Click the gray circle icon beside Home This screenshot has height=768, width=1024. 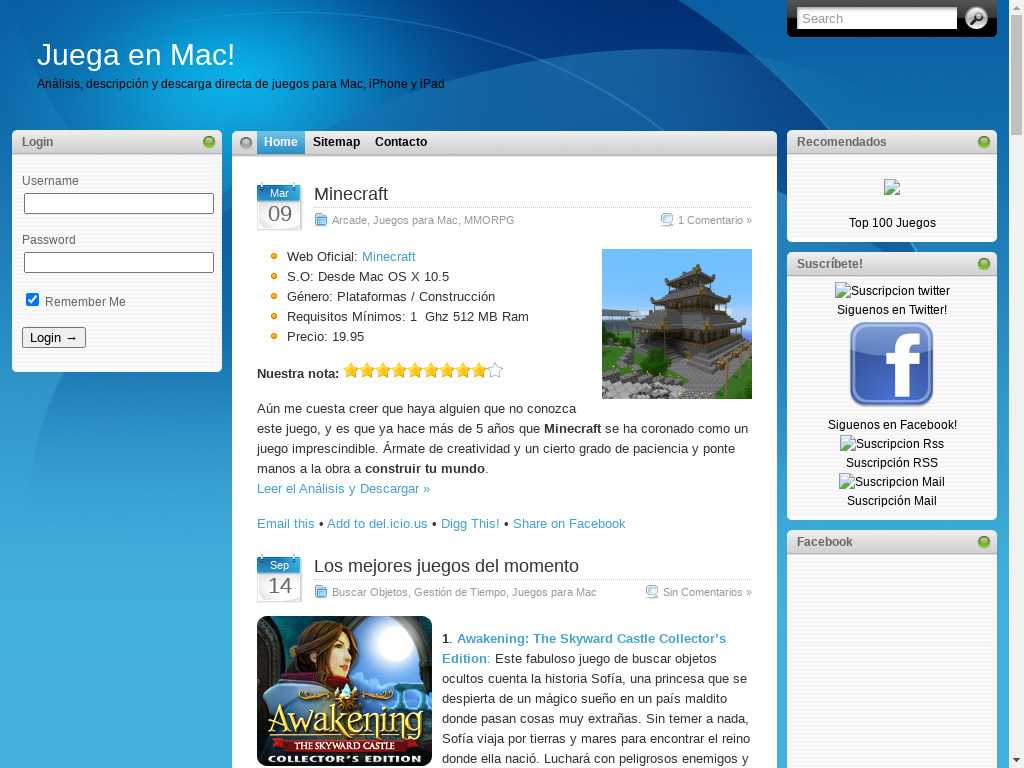pyautogui.click(x=246, y=142)
